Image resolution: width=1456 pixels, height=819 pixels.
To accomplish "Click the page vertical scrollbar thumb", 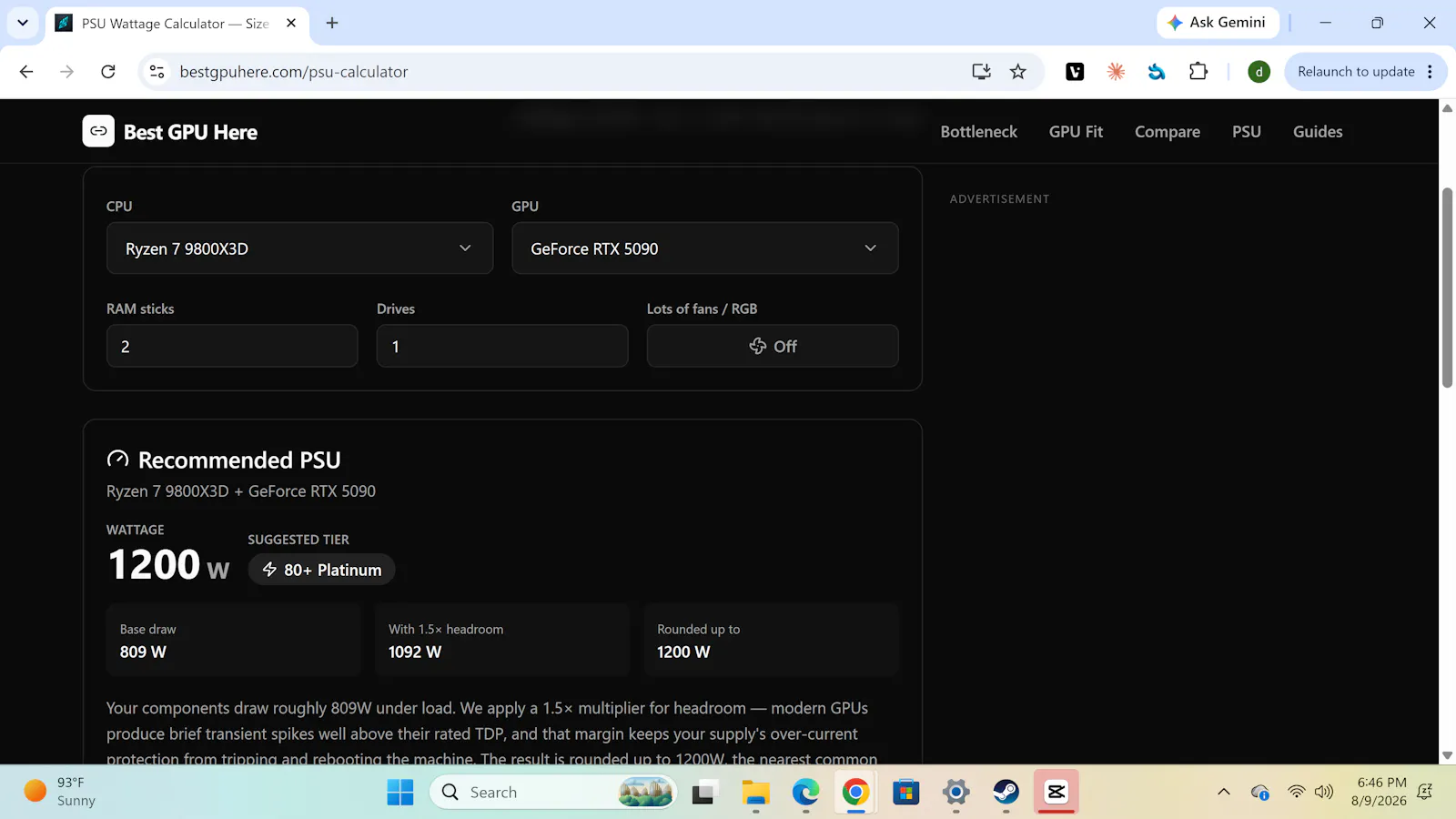I will (1447, 288).
